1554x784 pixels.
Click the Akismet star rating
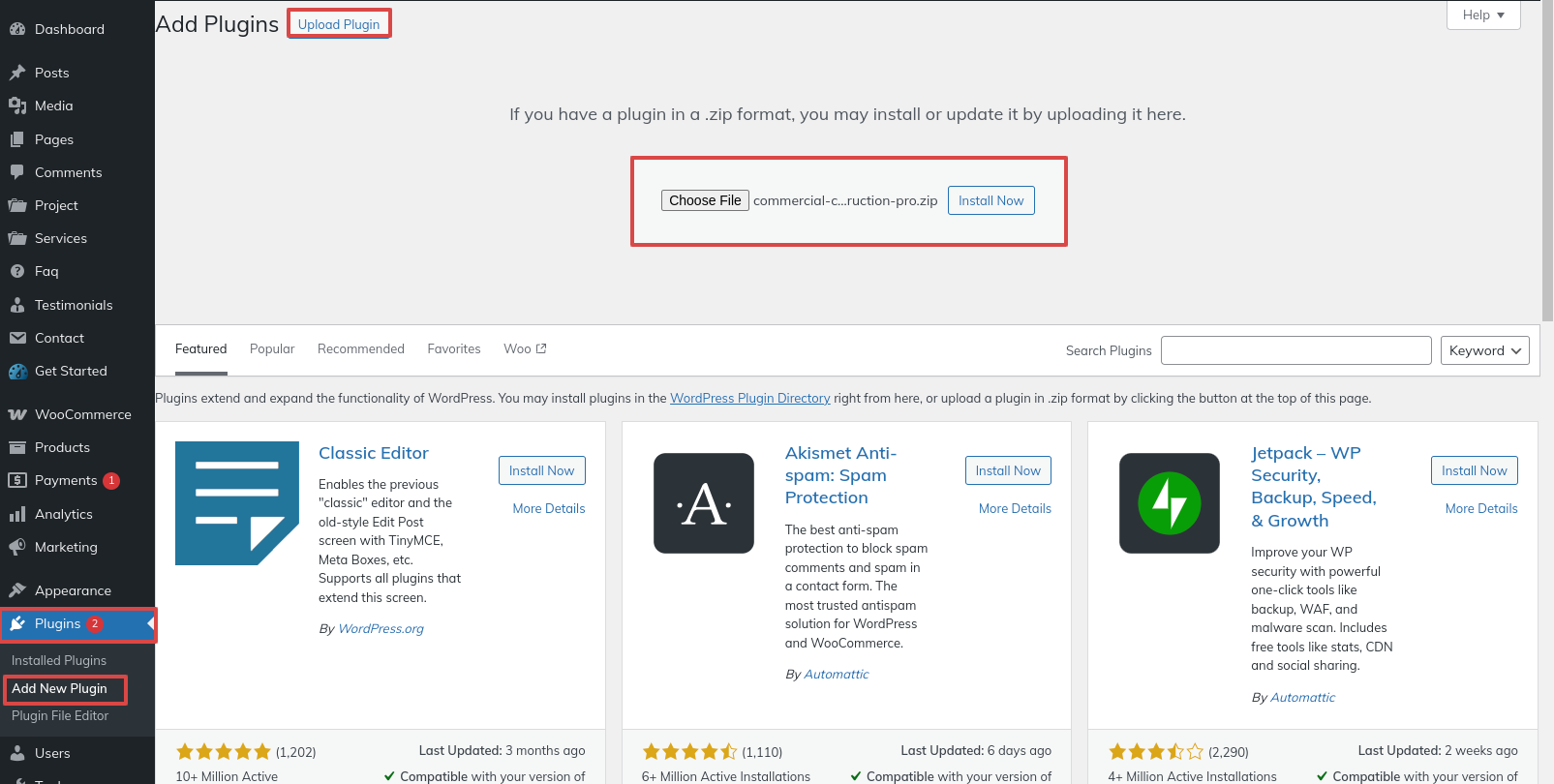pos(689,751)
